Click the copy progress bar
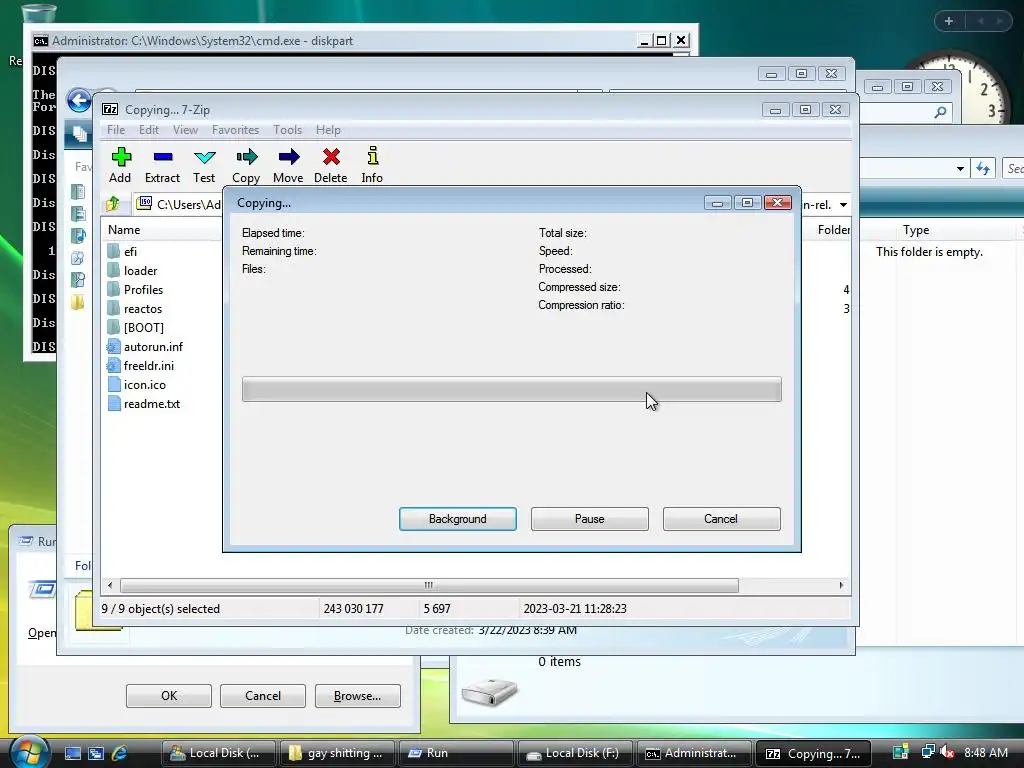Image resolution: width=1024 pixels, height=768 pixels. [512, 389]
